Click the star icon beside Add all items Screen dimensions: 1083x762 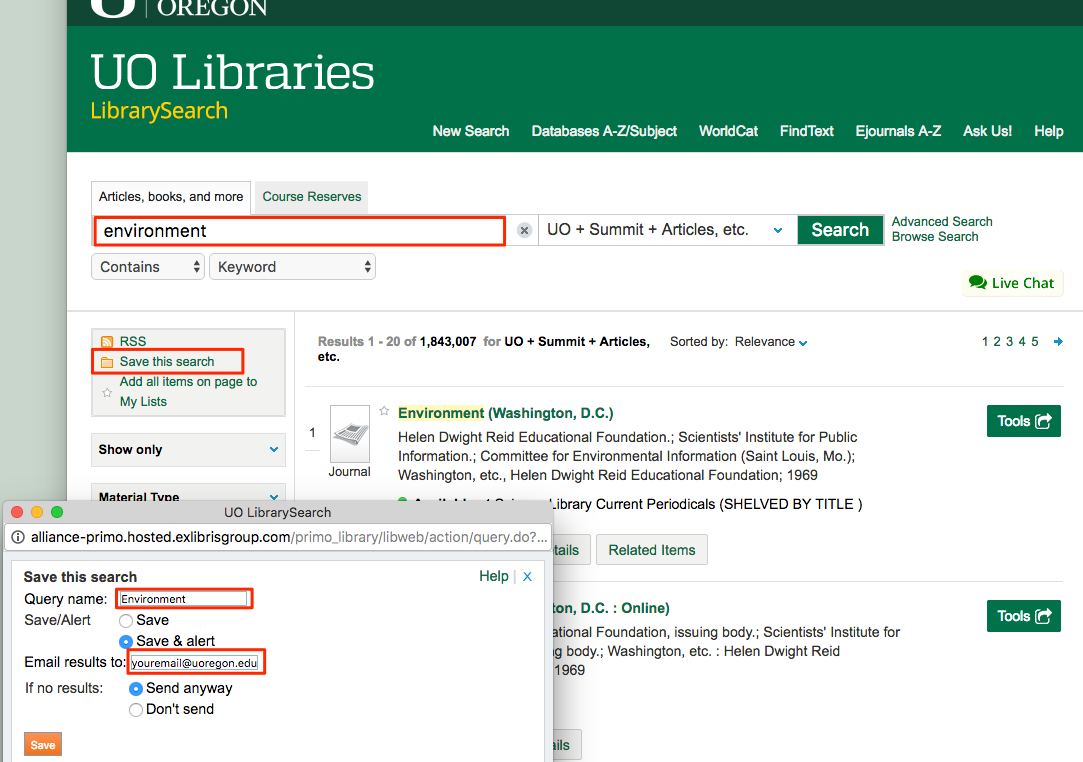pyautogui.click(x=107, y=392)
